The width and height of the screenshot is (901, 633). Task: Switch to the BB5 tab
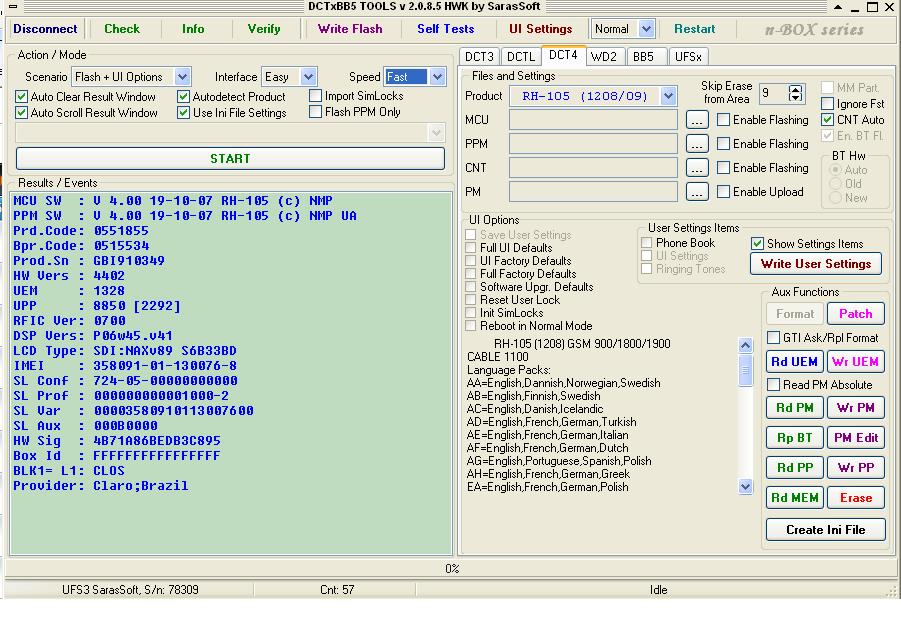click(x=643, y=57)
